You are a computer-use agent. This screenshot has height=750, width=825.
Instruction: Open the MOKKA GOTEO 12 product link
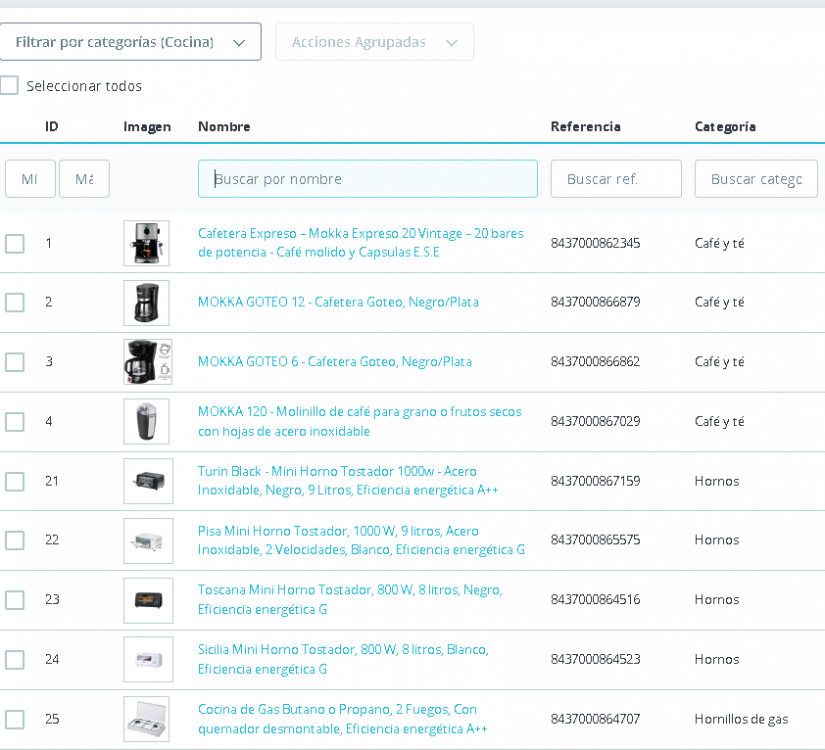[x=338, y=302]
